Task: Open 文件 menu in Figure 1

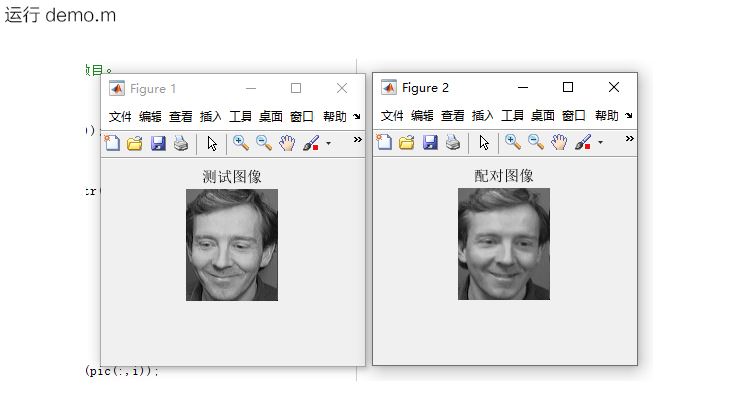Action: click(x=120, y=116)
